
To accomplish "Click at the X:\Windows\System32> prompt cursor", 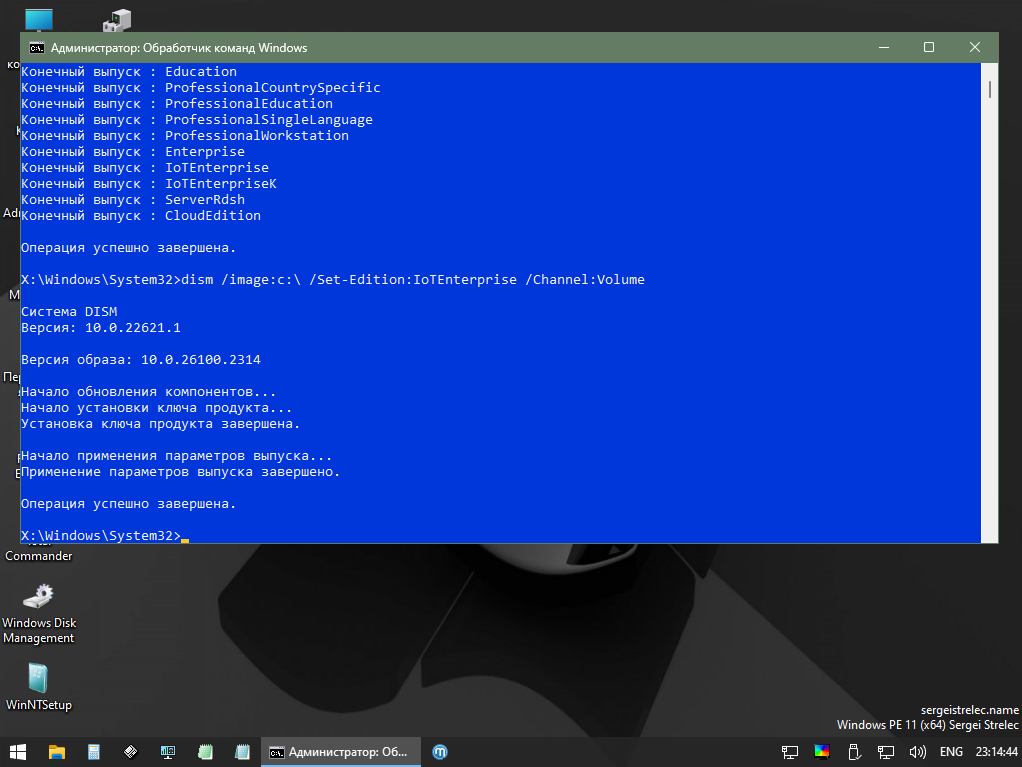I will (185, 537).
